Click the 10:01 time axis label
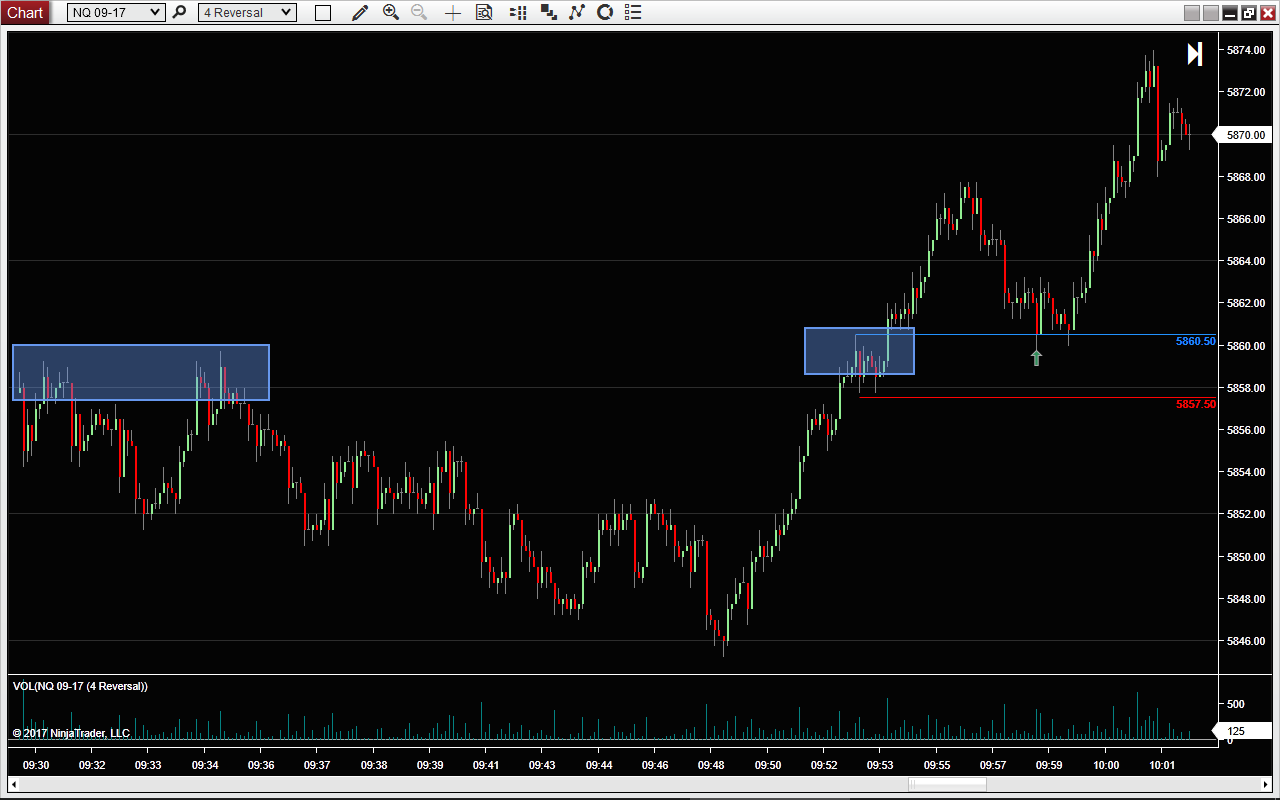1280x800 pixels. [1162, 765]
